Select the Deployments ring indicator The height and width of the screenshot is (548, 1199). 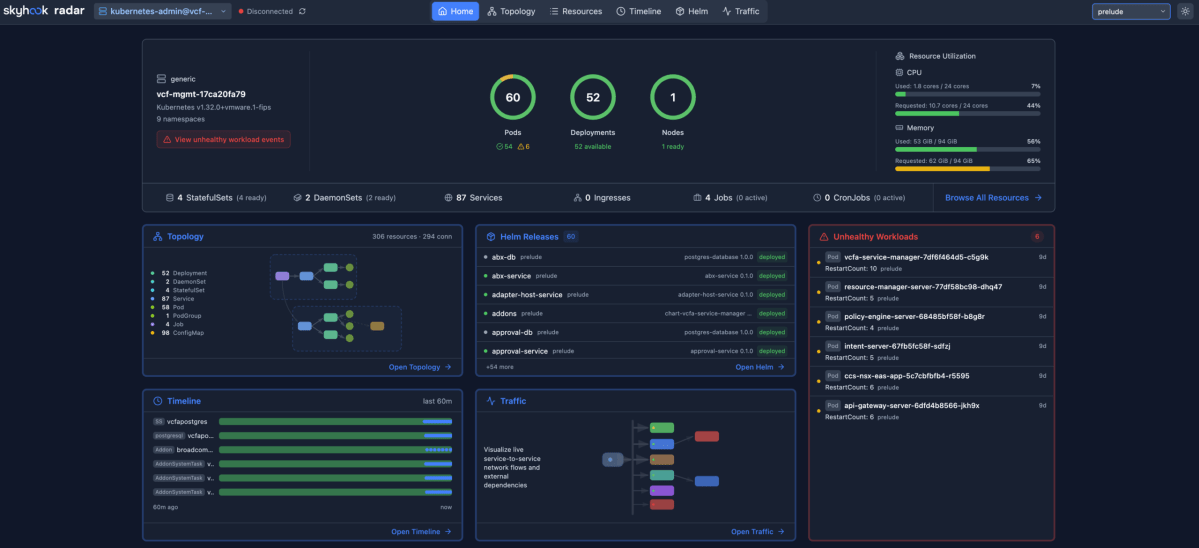pyautogui.click(x=593, y=98)
